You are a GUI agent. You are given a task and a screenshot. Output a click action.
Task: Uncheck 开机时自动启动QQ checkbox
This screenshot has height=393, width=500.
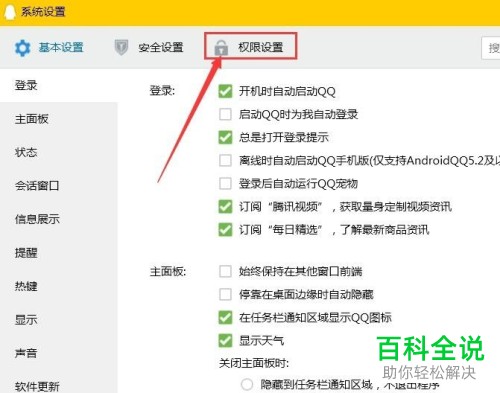click(x=225, y=91)
